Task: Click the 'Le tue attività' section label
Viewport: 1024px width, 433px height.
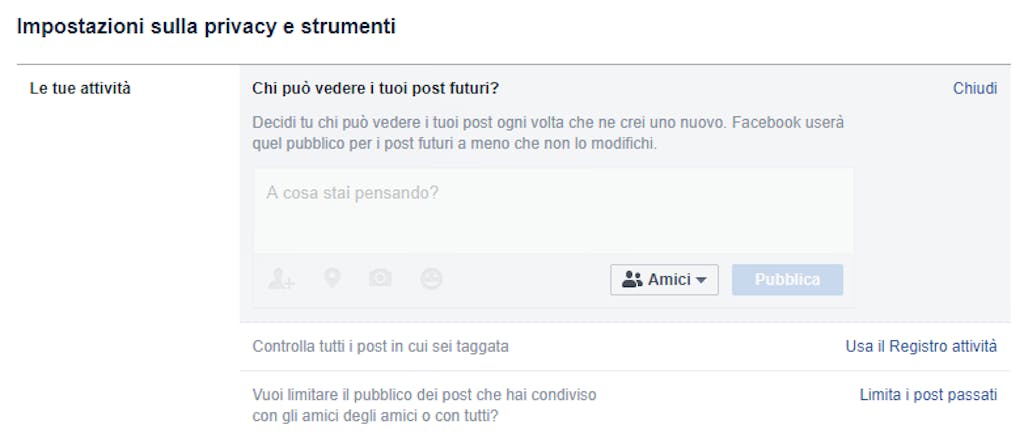Action: [x=80, y=88]
